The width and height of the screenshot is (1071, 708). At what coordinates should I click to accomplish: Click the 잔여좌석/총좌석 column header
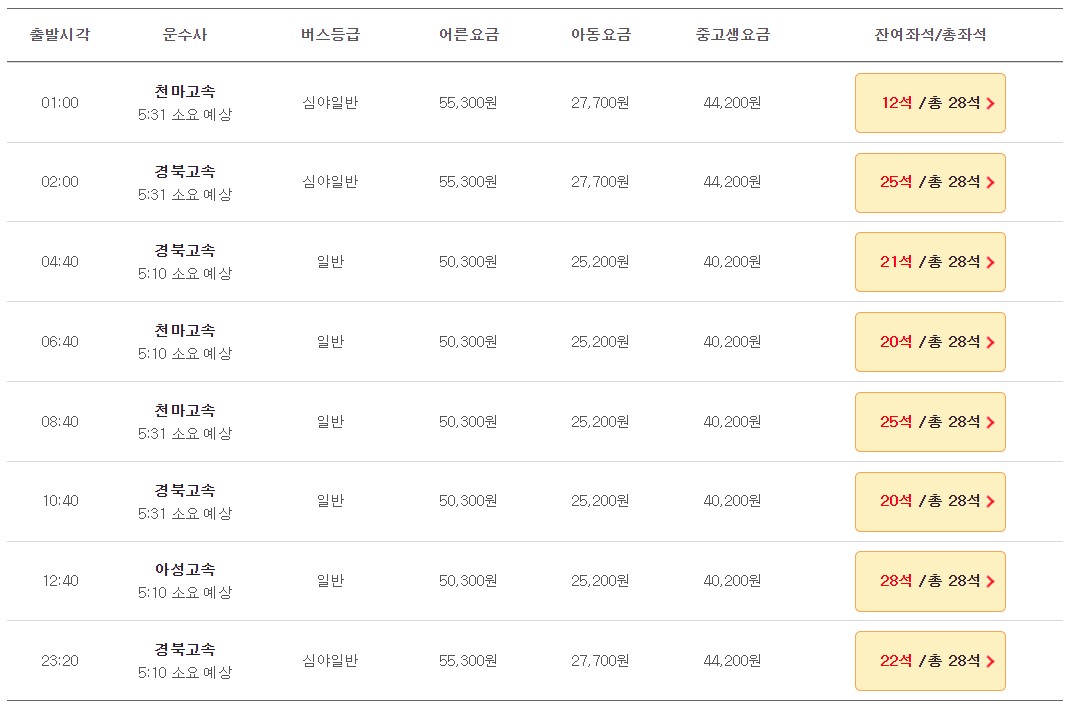930,35
